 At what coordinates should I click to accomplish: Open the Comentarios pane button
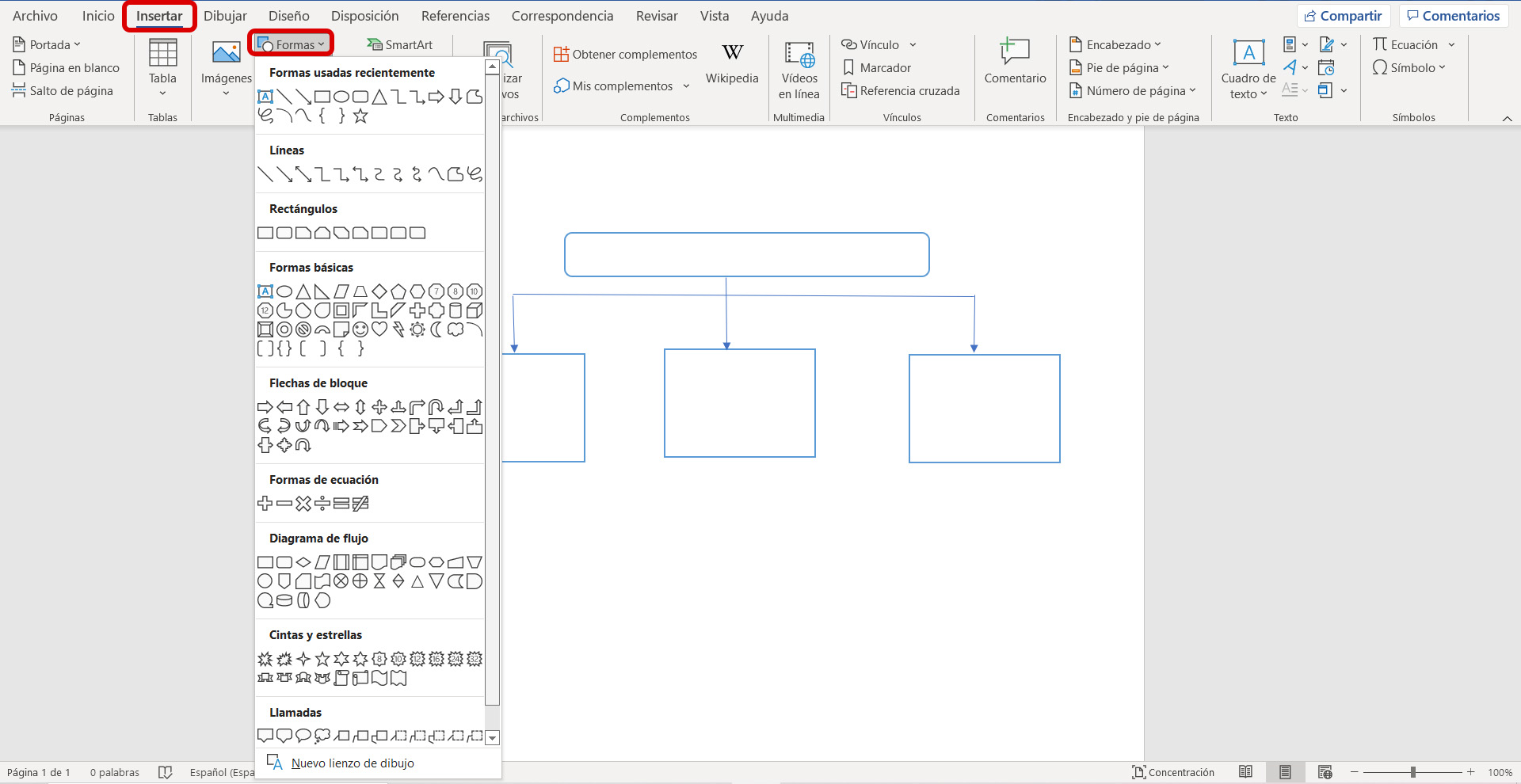1453,16
